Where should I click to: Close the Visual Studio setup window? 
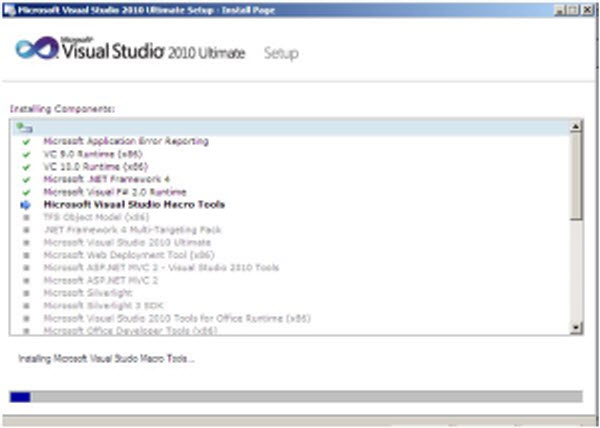click(587, 10)
